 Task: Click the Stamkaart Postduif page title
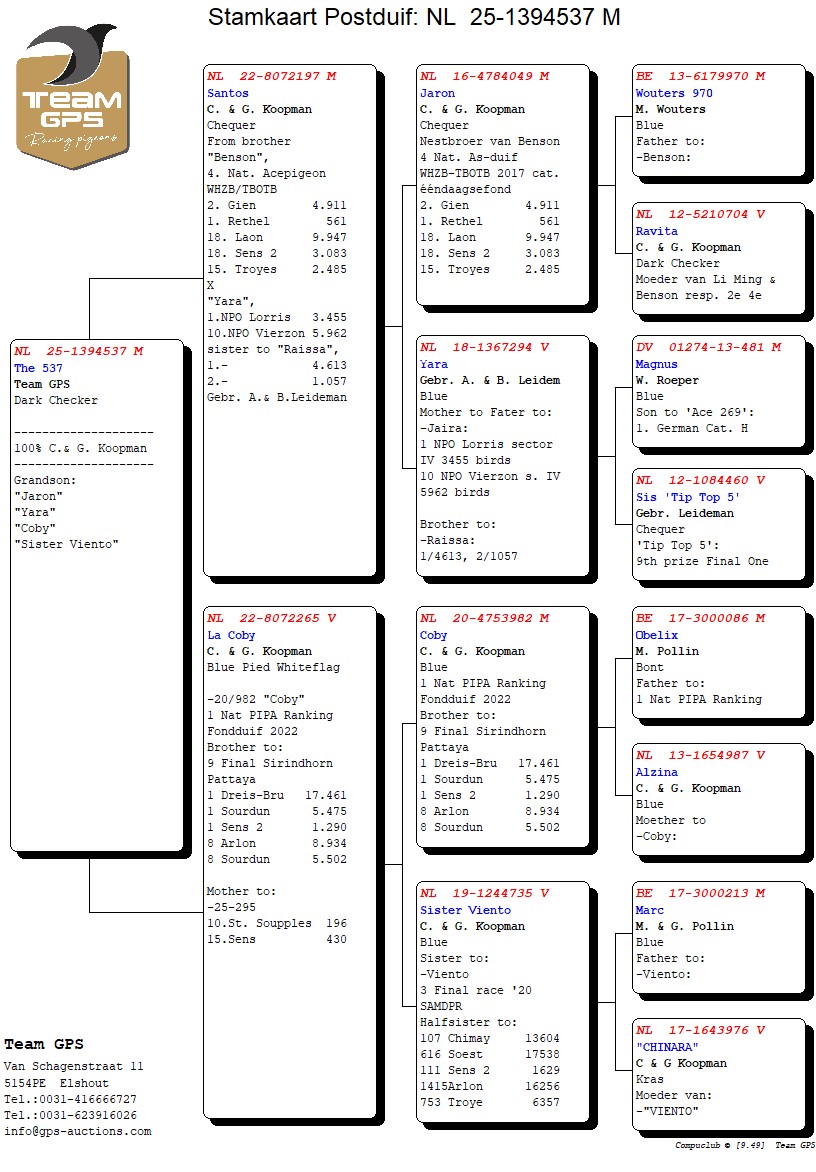point(414,17)
